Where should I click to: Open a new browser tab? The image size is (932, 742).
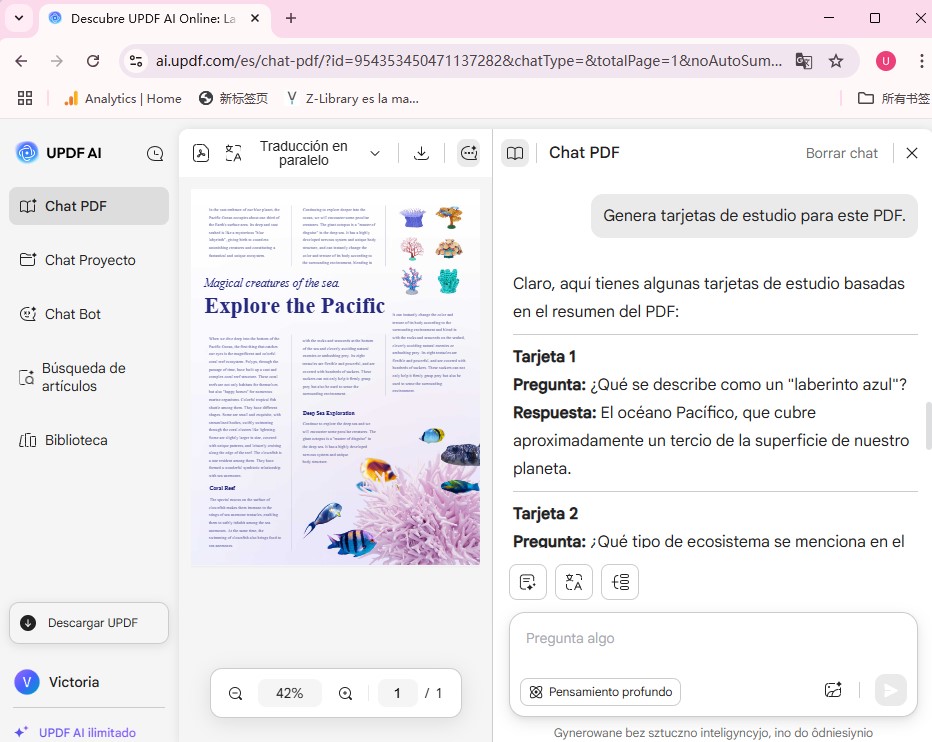291,18
